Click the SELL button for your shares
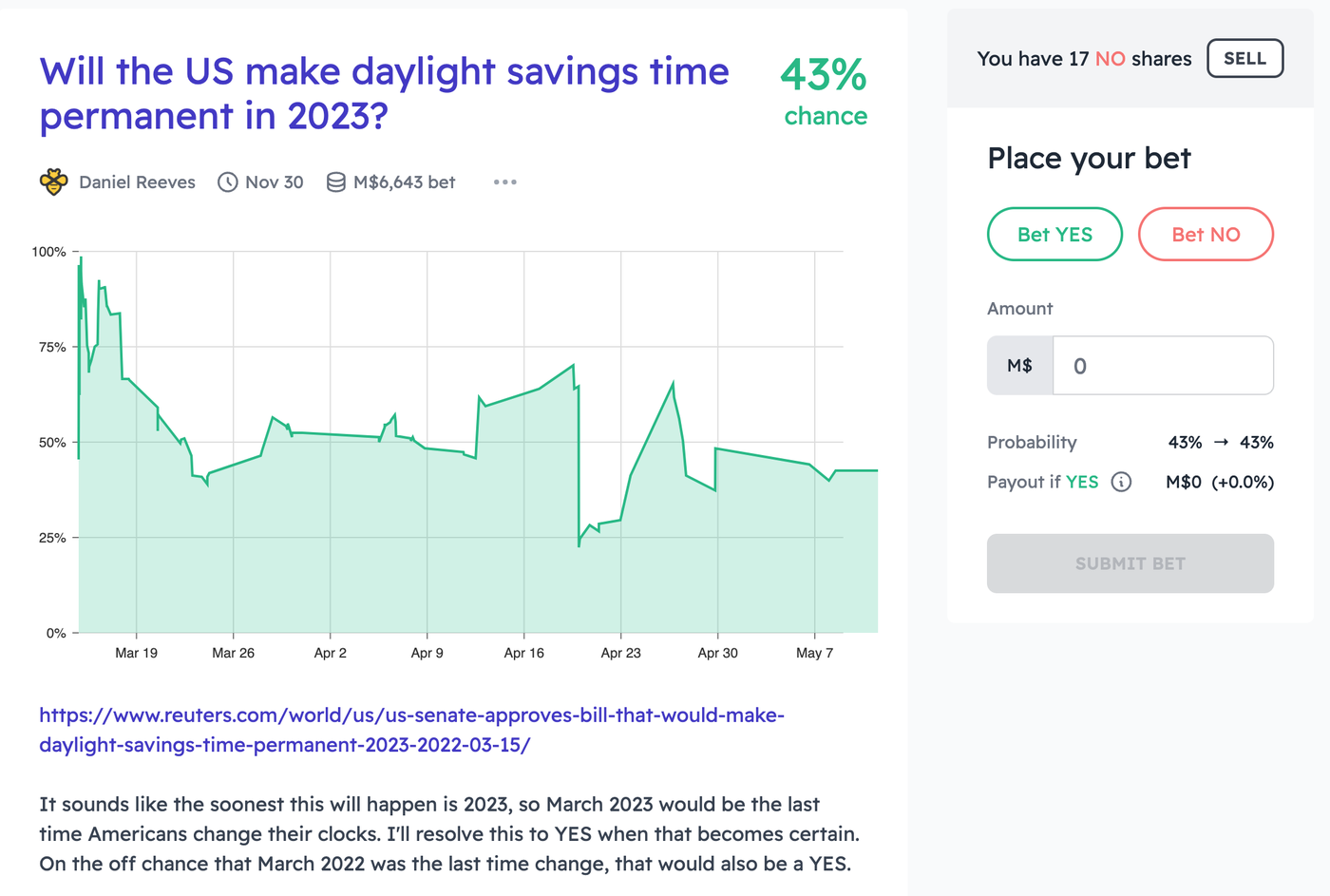The width and height of the screenshot is (1330, 896). point(1244,58)
